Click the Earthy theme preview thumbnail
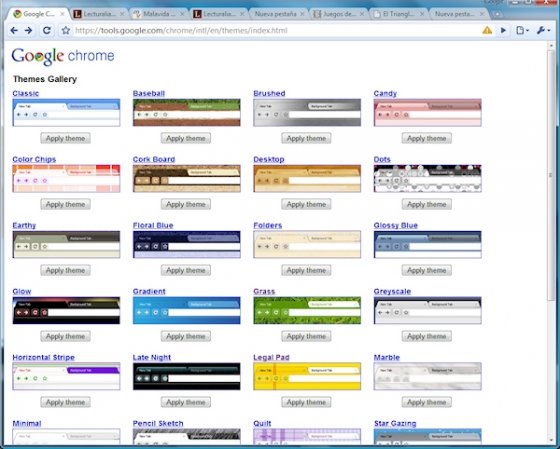560x449 pixels. click(x=66, y=244)
